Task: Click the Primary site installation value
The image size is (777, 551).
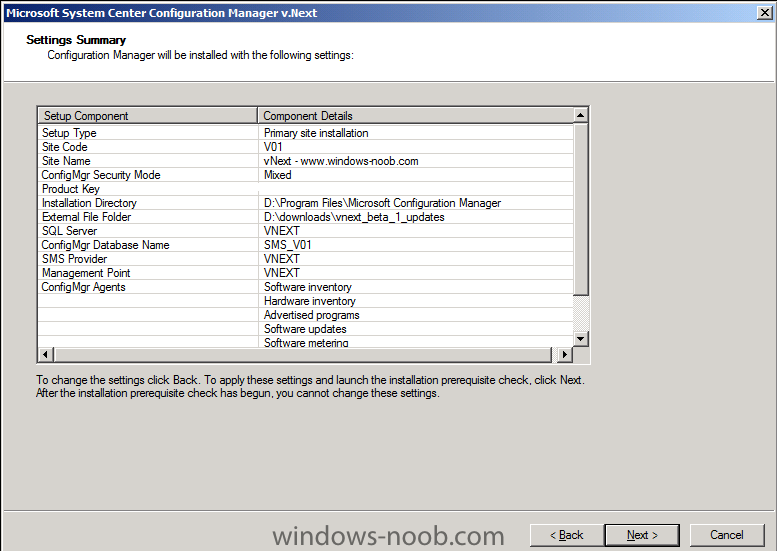Action: pyautogui.click(x=316, y=133)
